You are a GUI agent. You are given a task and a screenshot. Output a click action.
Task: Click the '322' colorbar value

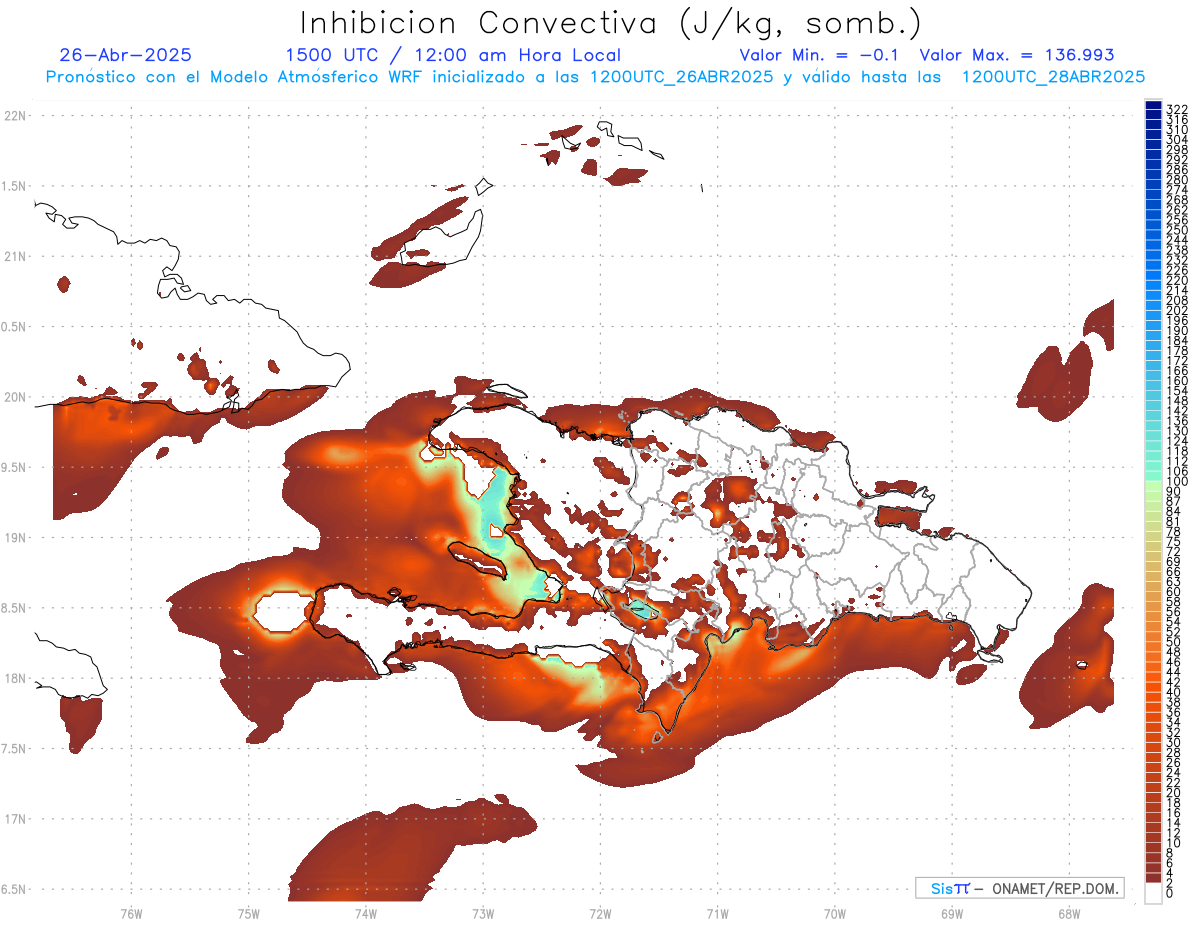[1176, 108]
